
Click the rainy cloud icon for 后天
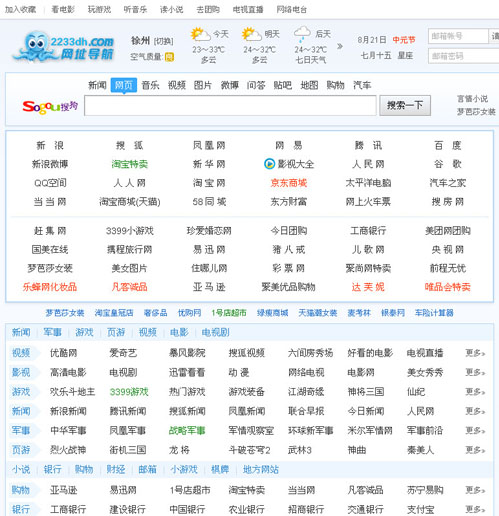(x=302, y=34)
